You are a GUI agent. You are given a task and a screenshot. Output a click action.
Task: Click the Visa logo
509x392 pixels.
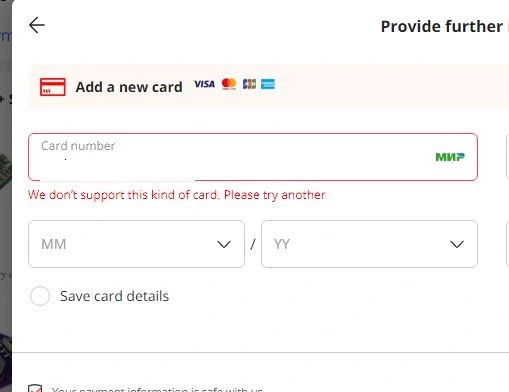click(x=204, y=84)
